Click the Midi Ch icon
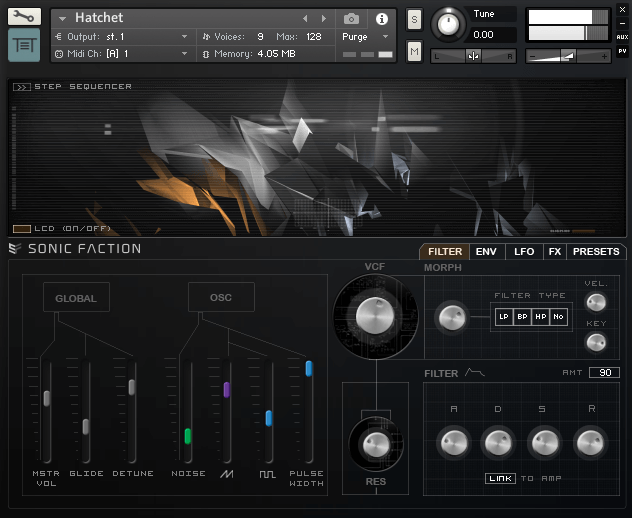Image resolution: width=632 pixels, height=518 pixels. pos(59,54)
